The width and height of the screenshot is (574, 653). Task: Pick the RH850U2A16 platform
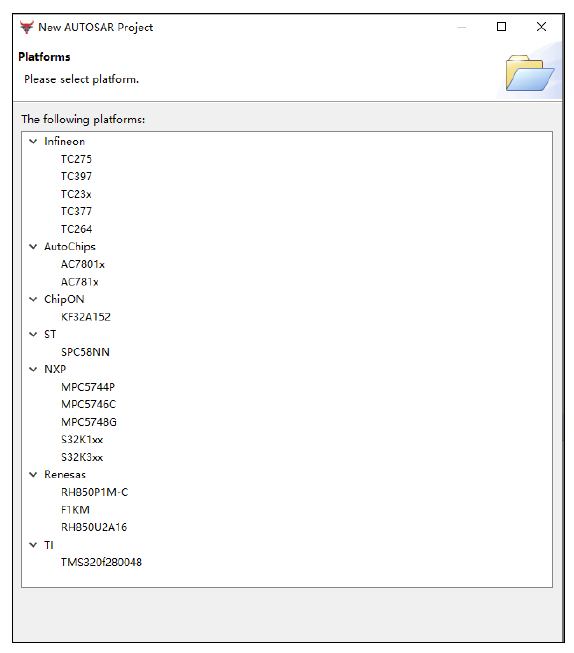click(94, 527)
